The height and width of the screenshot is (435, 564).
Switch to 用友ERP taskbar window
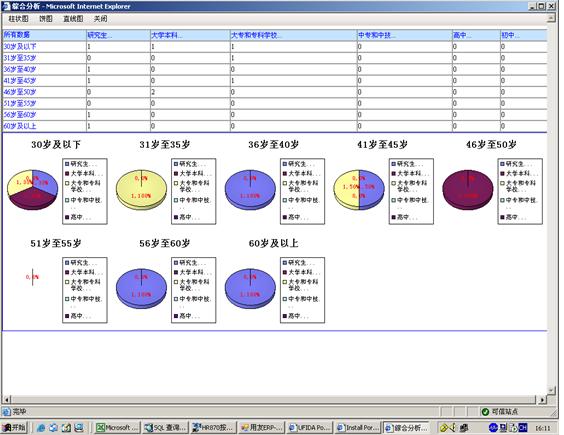pyautogui.click(x=261, y=427)
